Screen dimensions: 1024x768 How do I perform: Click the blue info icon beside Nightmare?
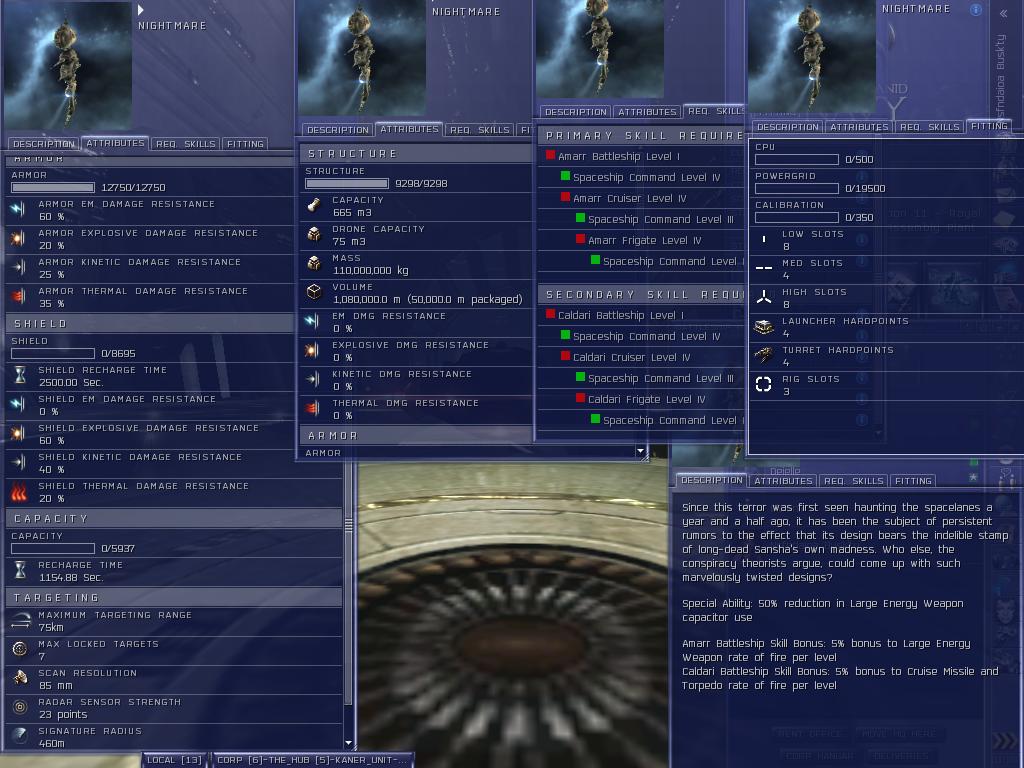point(976,10)
